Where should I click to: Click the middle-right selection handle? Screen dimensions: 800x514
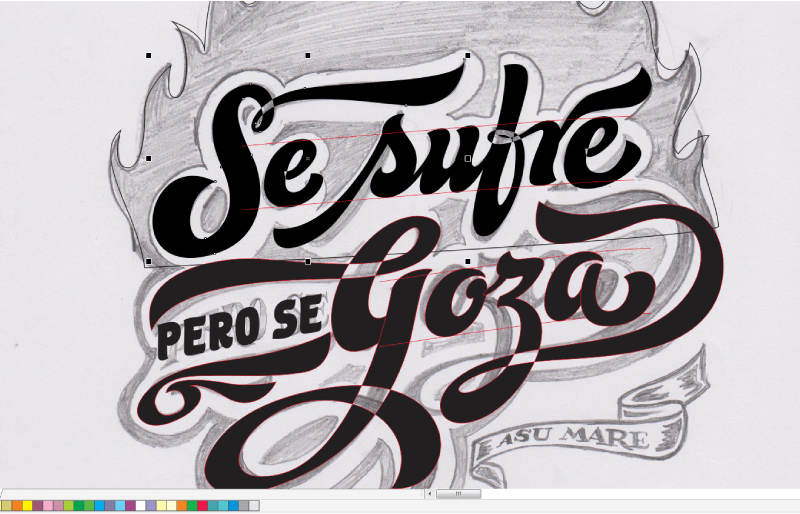coord(468,158)
